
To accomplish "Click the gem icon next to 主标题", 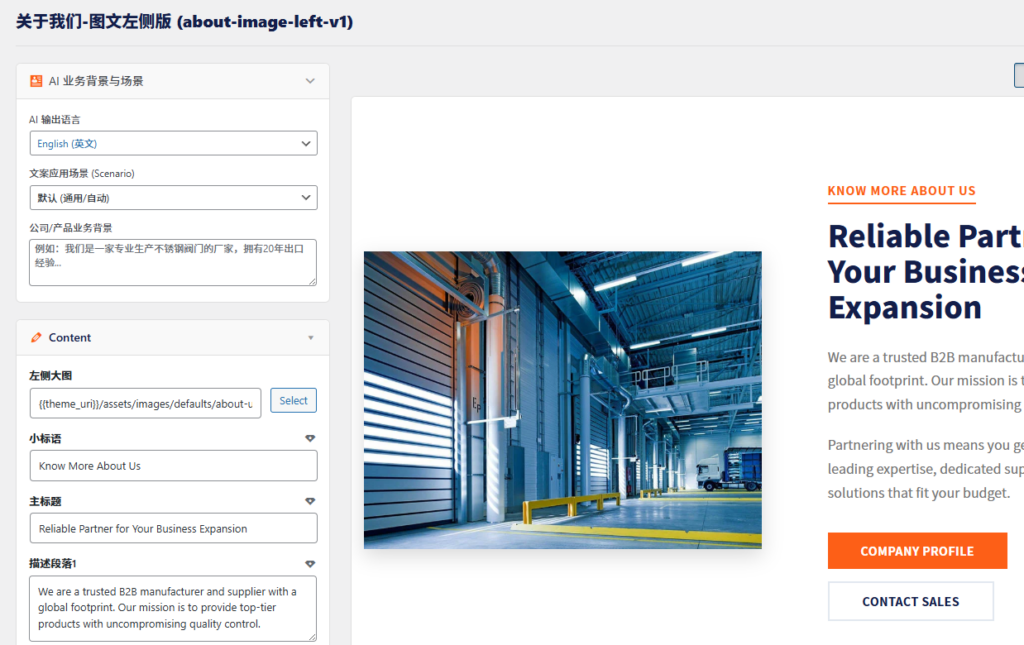I will click(310, 501).
